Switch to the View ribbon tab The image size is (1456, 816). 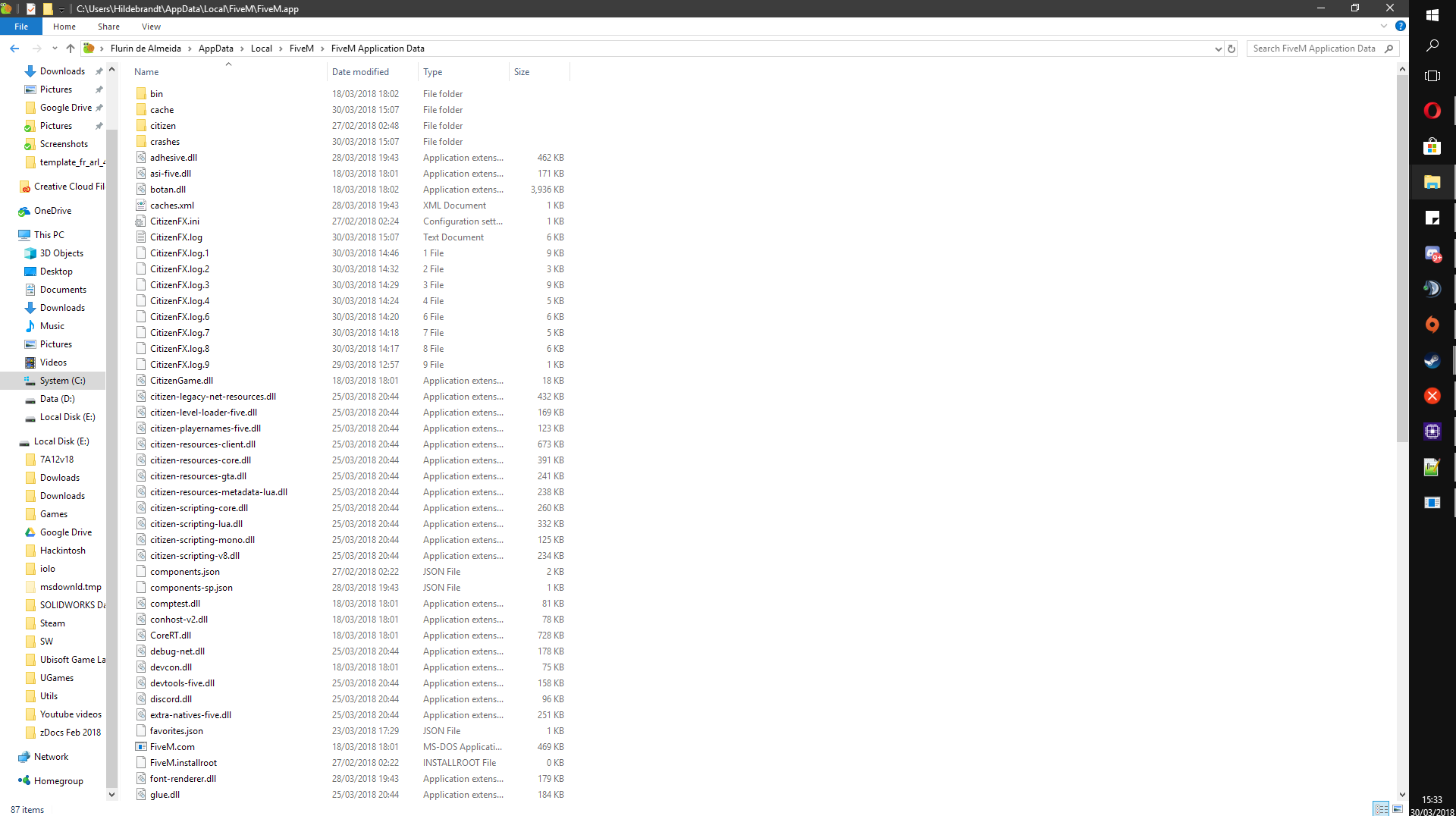[x=151, y=26]
